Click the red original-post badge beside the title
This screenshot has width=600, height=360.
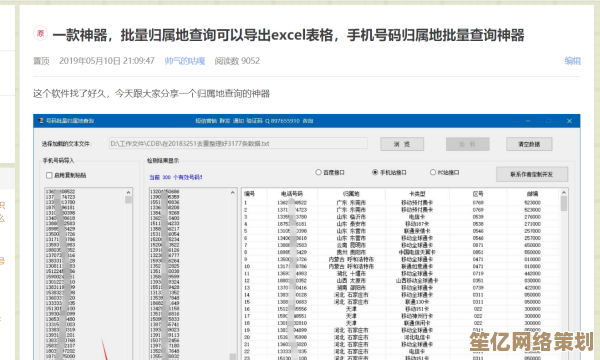(x=40, y=34)
